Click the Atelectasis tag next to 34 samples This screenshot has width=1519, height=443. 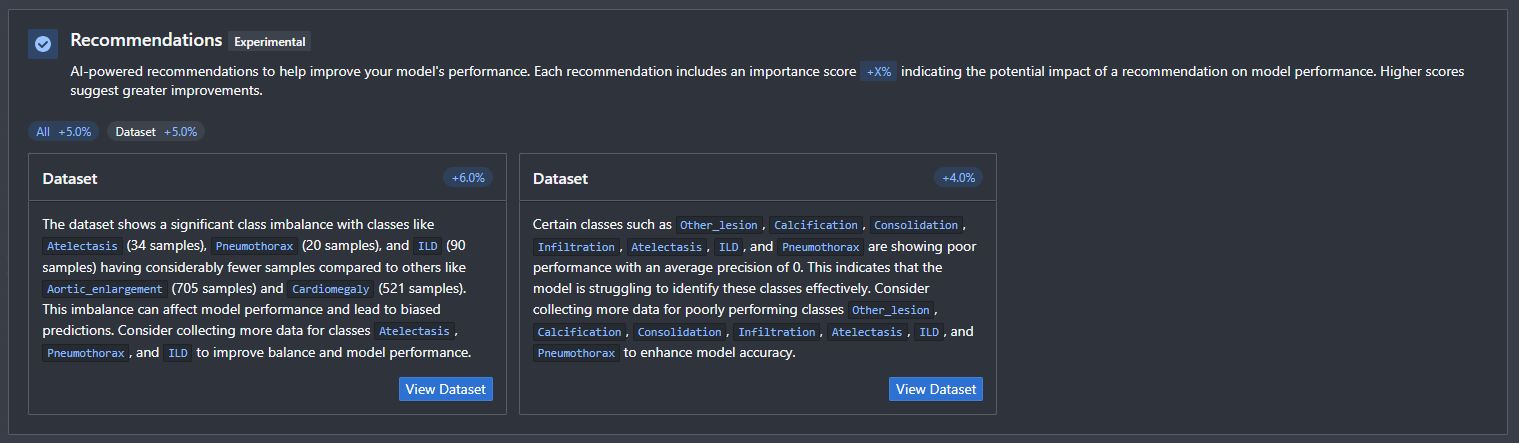coord(82,246)
